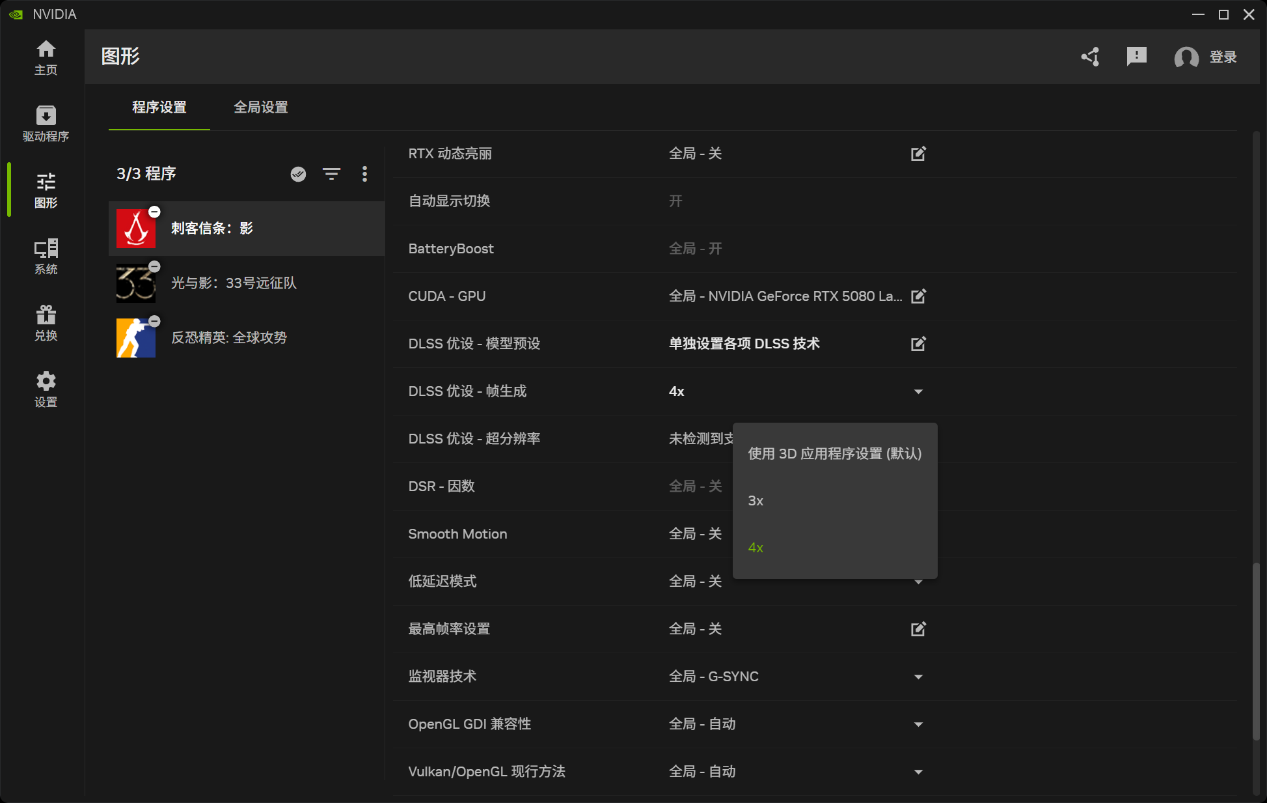Image resolution: width=1267 pixels, height=803 pixels.
Task: Expand the OpenGL GDI 兼容性 dropdown
Action: 918,723
